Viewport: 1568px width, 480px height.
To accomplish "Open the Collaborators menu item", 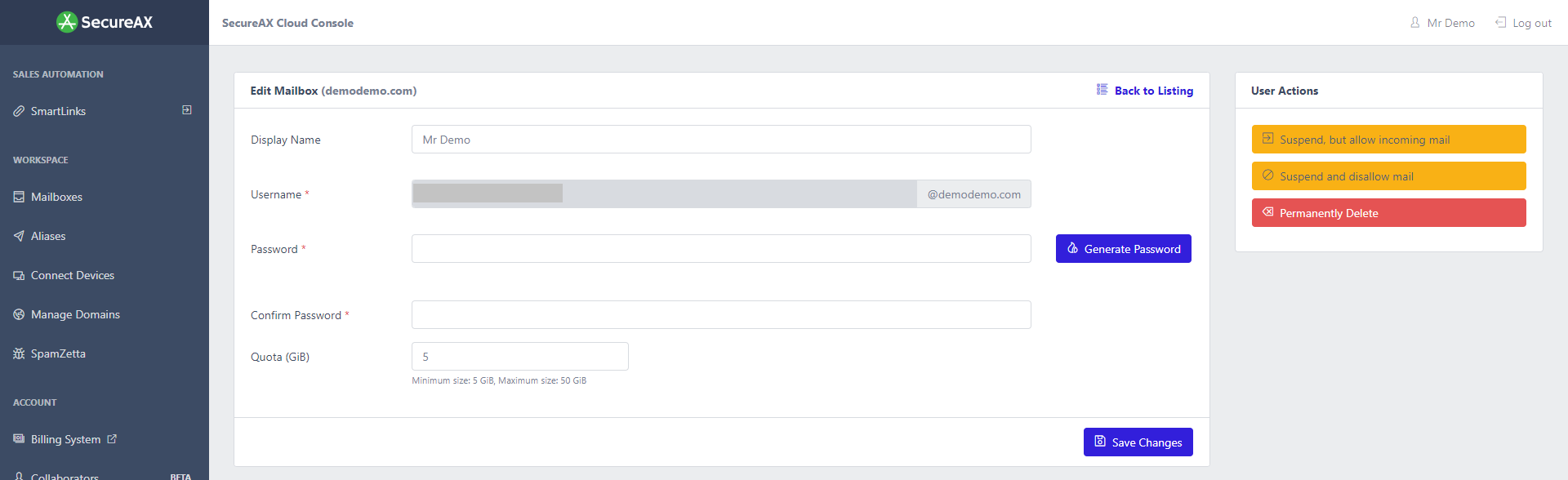I will point(65,476).
